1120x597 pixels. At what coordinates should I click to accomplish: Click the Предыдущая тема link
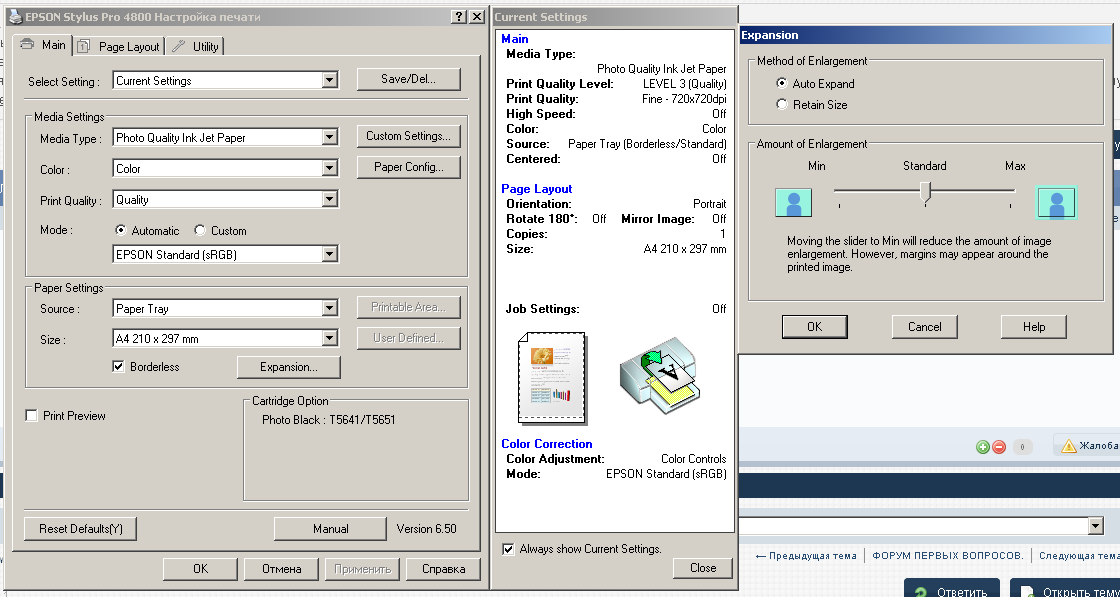(806, 556)
